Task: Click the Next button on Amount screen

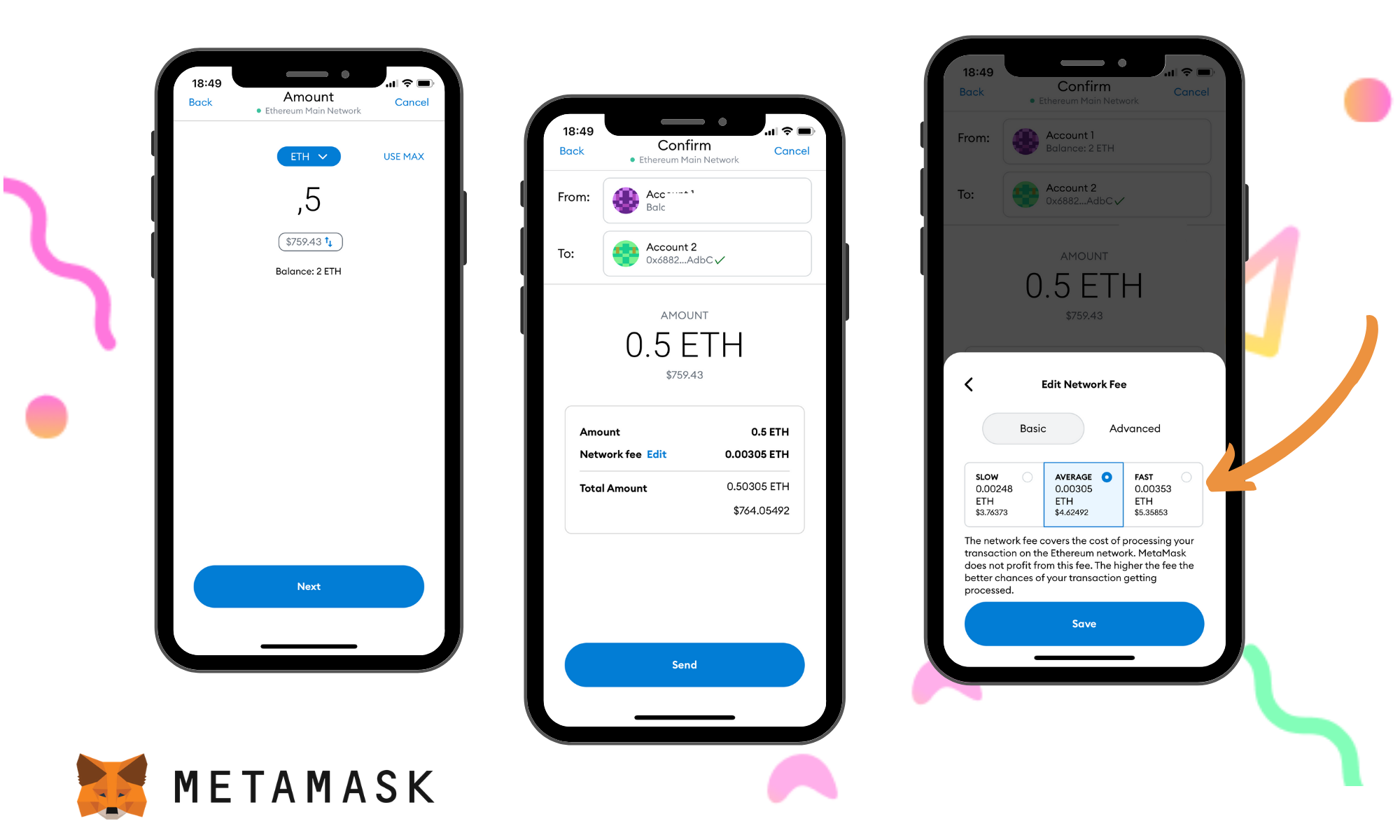Action: tap(307, 587)
